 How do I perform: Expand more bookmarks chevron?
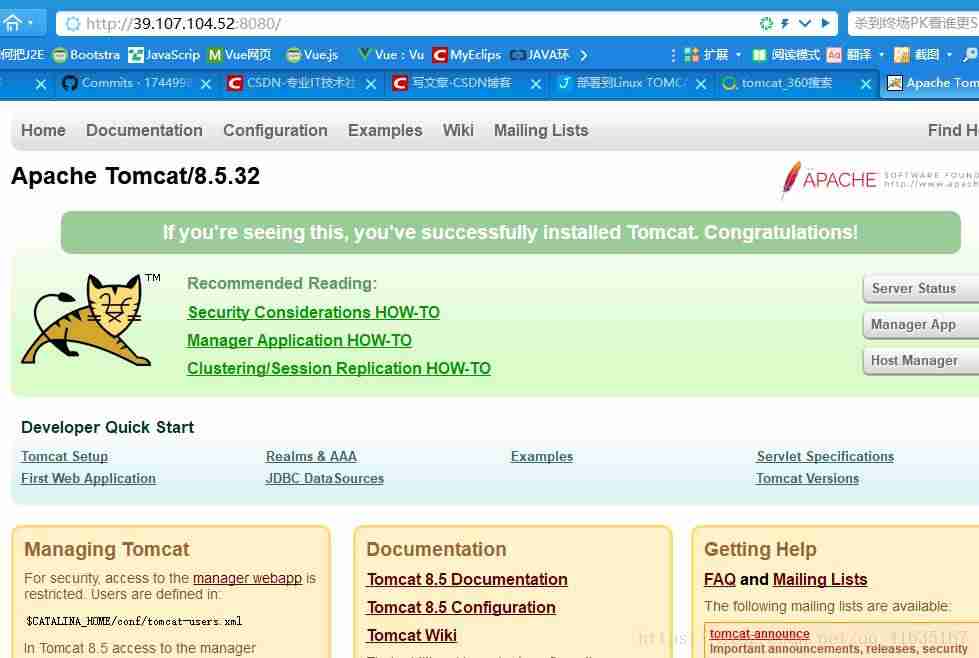583,55
